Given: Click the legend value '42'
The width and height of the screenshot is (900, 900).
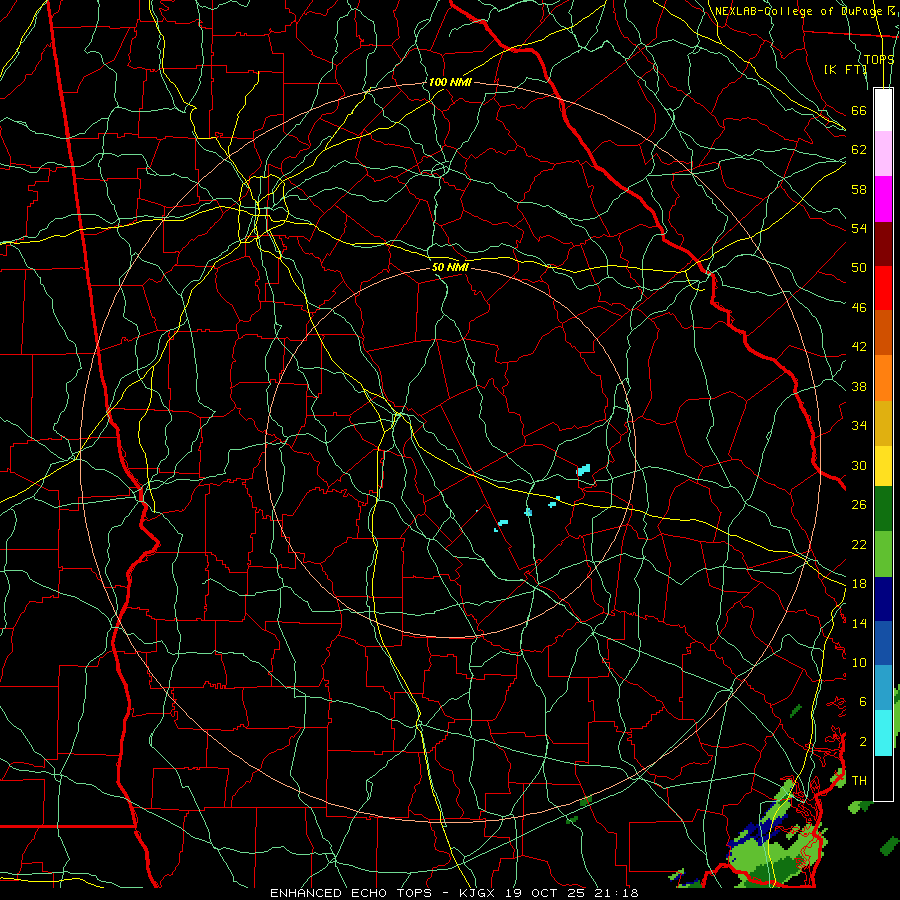Looking at the screenshot, I should click(859, 347).
